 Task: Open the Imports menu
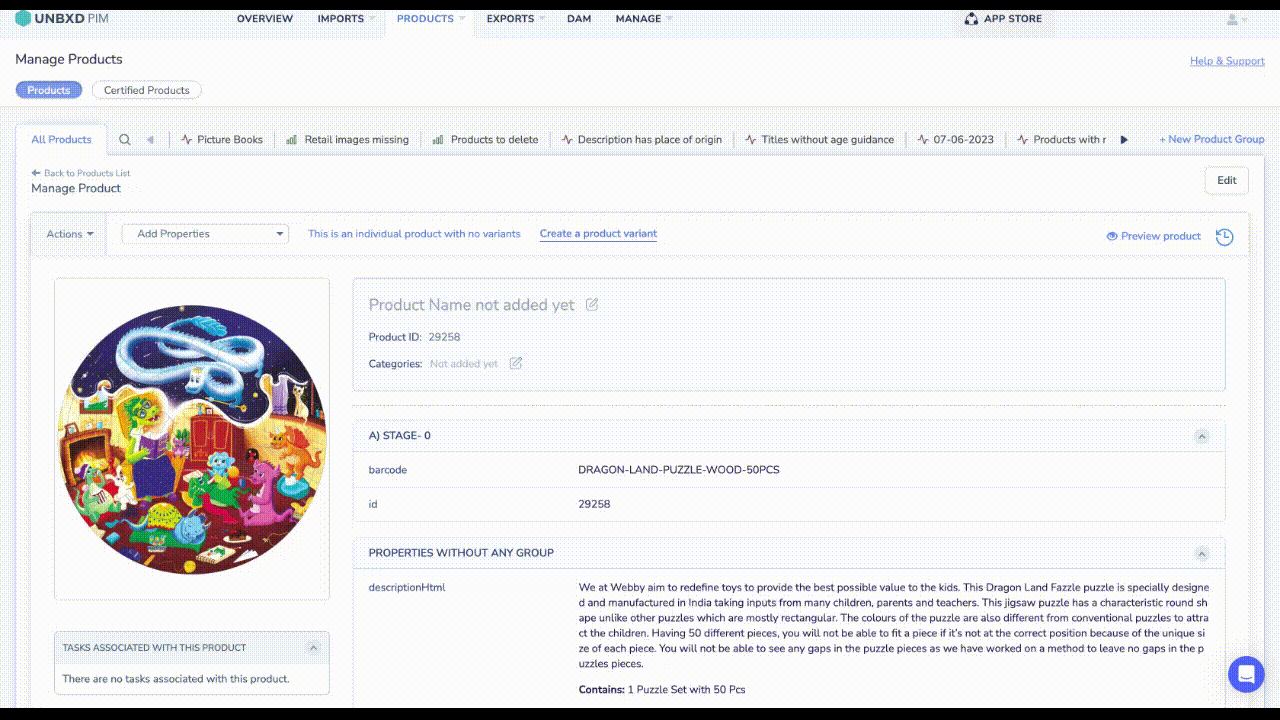click(x=345, y=18)
